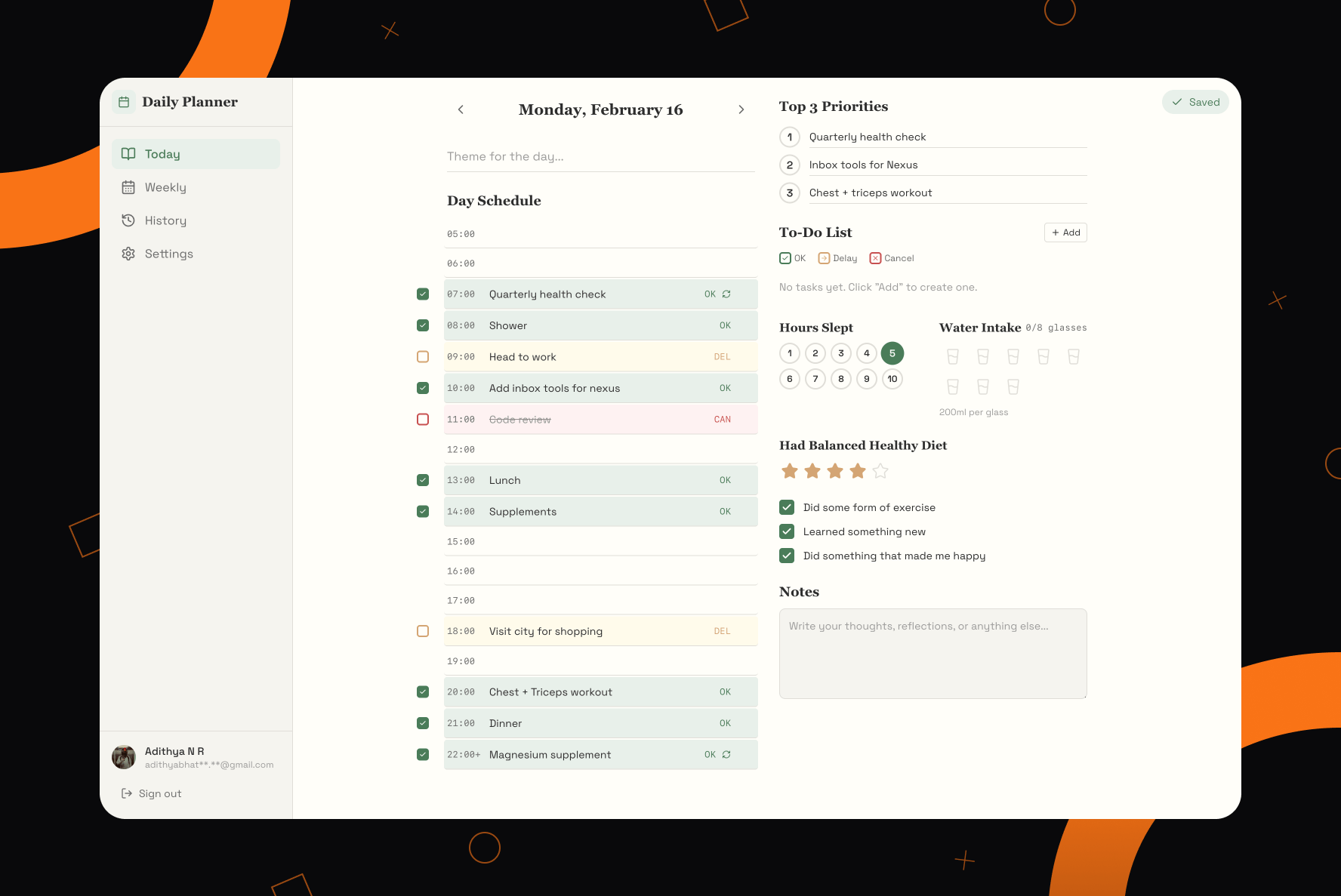The image size is (1341, 896).
Task: Click the Saved status indicator
Action: 1195,102
